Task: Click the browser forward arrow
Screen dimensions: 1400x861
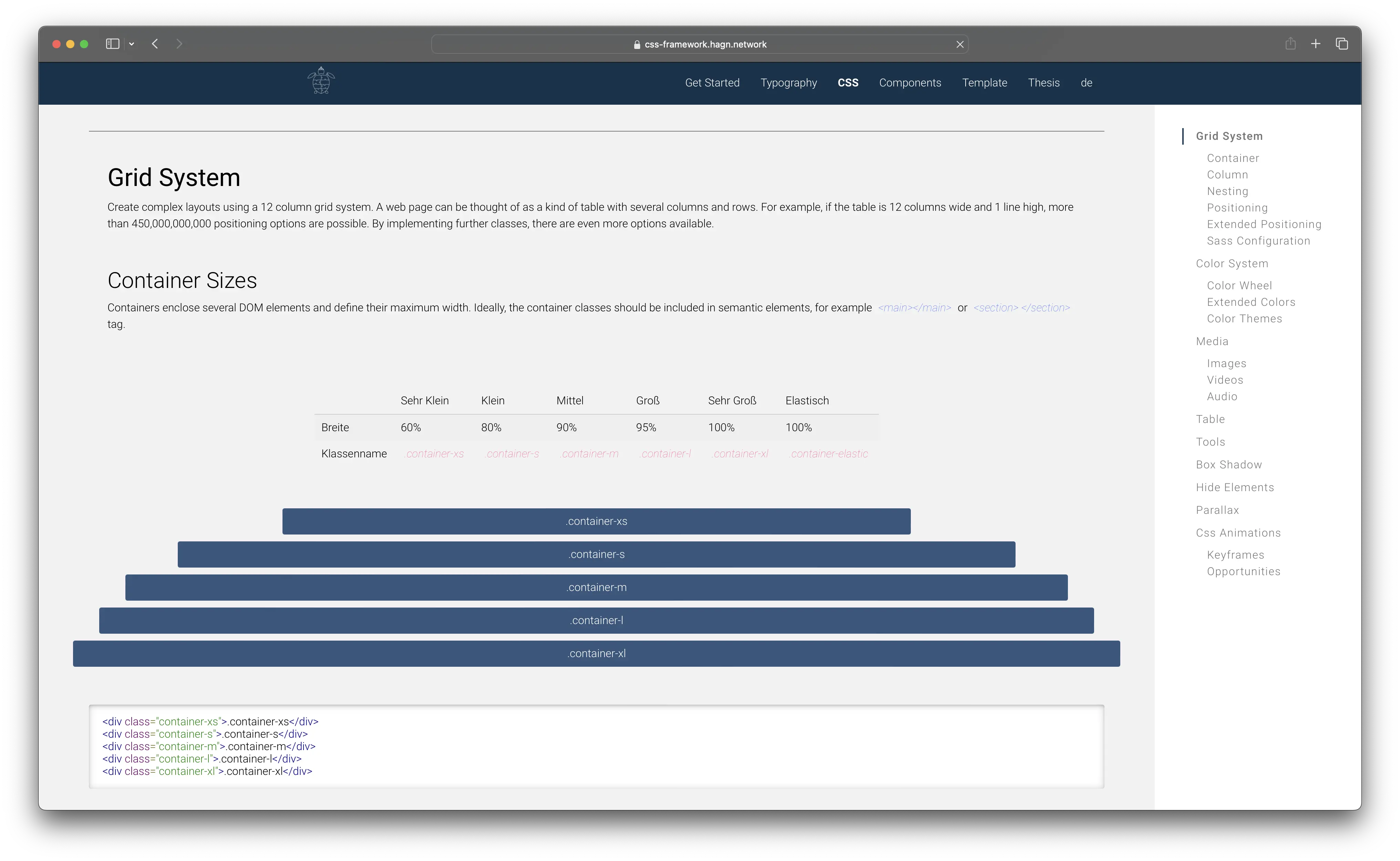Action: click(x=179, y=44)
